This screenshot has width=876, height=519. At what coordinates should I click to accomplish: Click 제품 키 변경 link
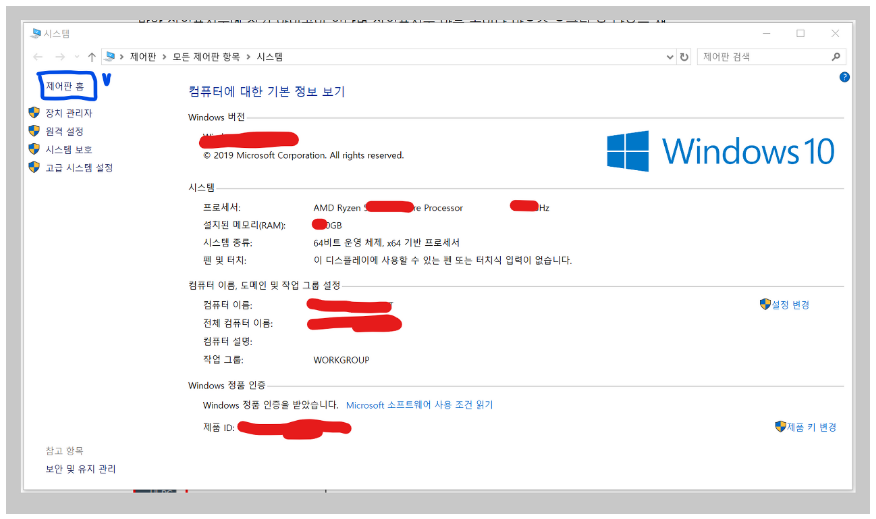coord(811,427)
